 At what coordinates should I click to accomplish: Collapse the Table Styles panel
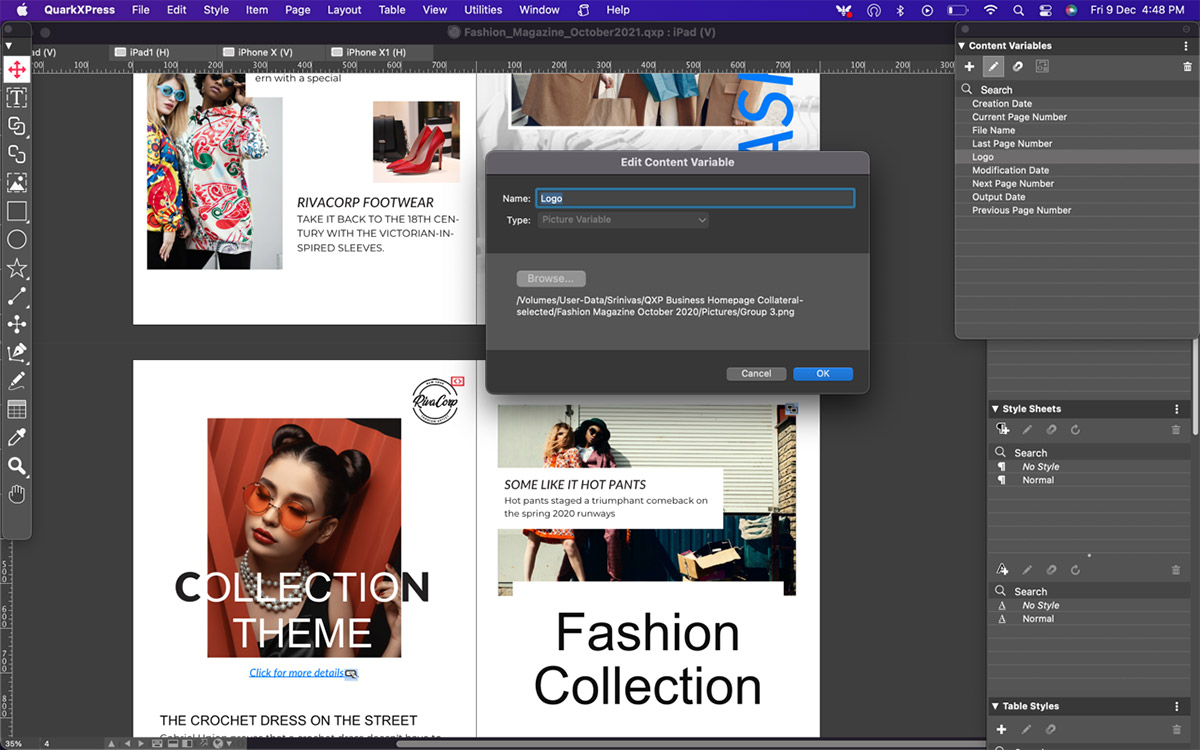(995, 706)
